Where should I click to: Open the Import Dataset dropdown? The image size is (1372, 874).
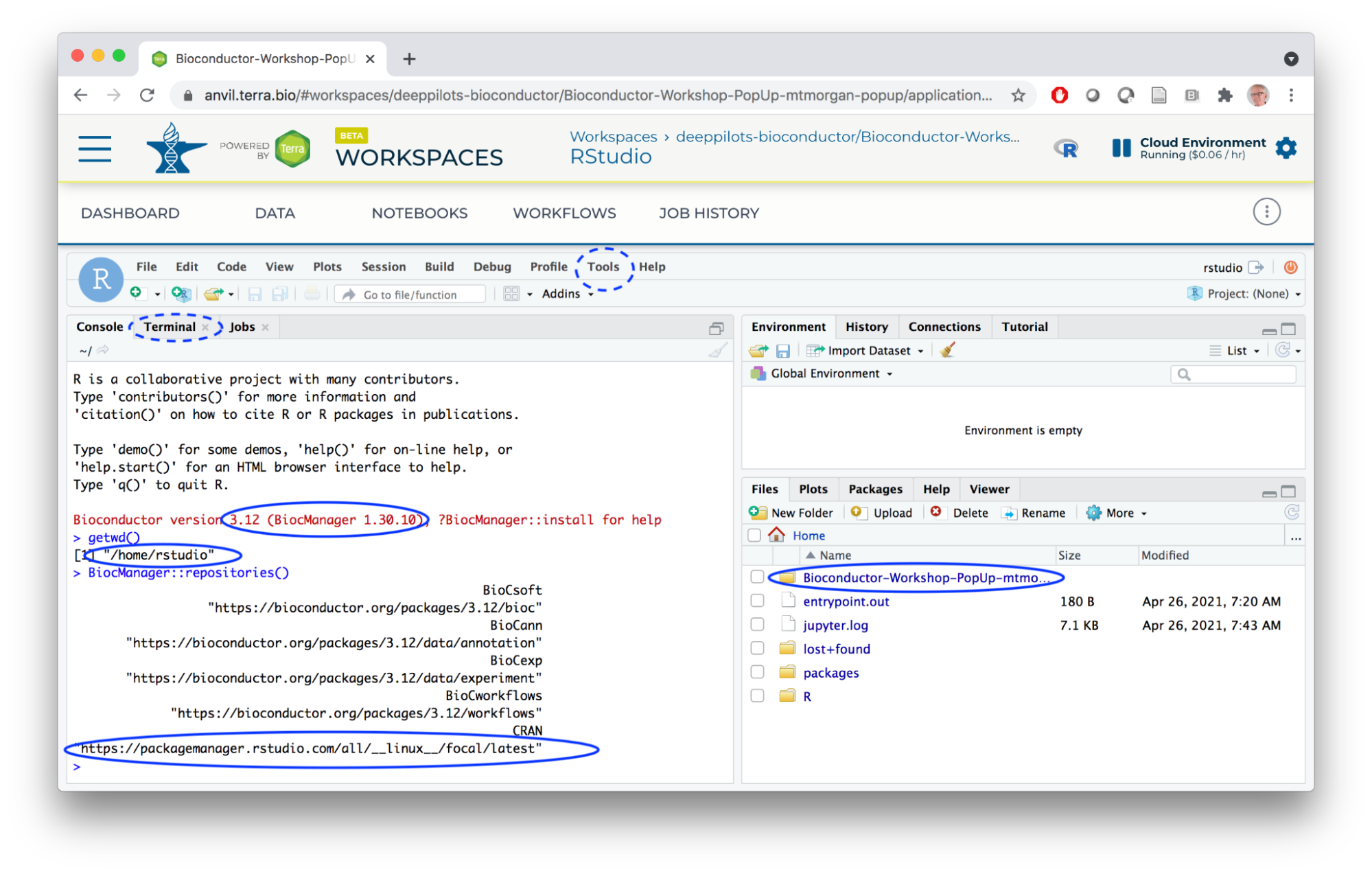(x=865, y=351)
